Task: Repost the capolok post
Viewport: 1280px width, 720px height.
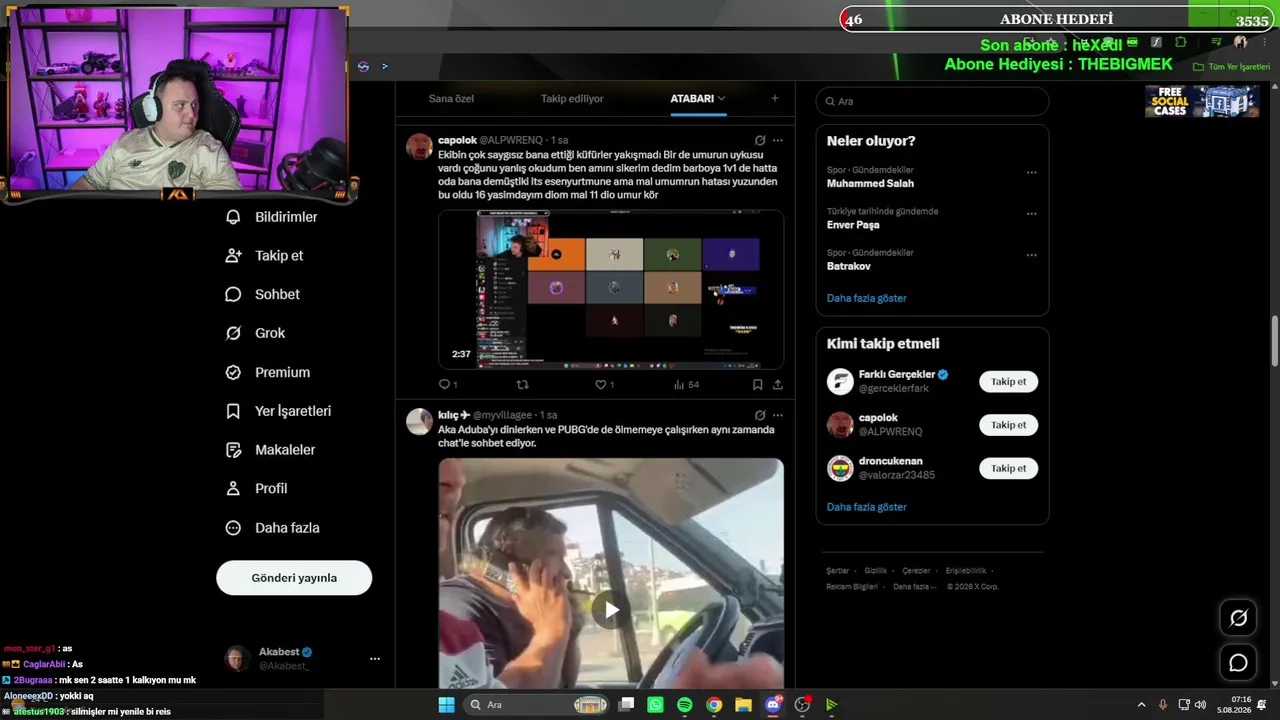Action: tap(522, 384)
